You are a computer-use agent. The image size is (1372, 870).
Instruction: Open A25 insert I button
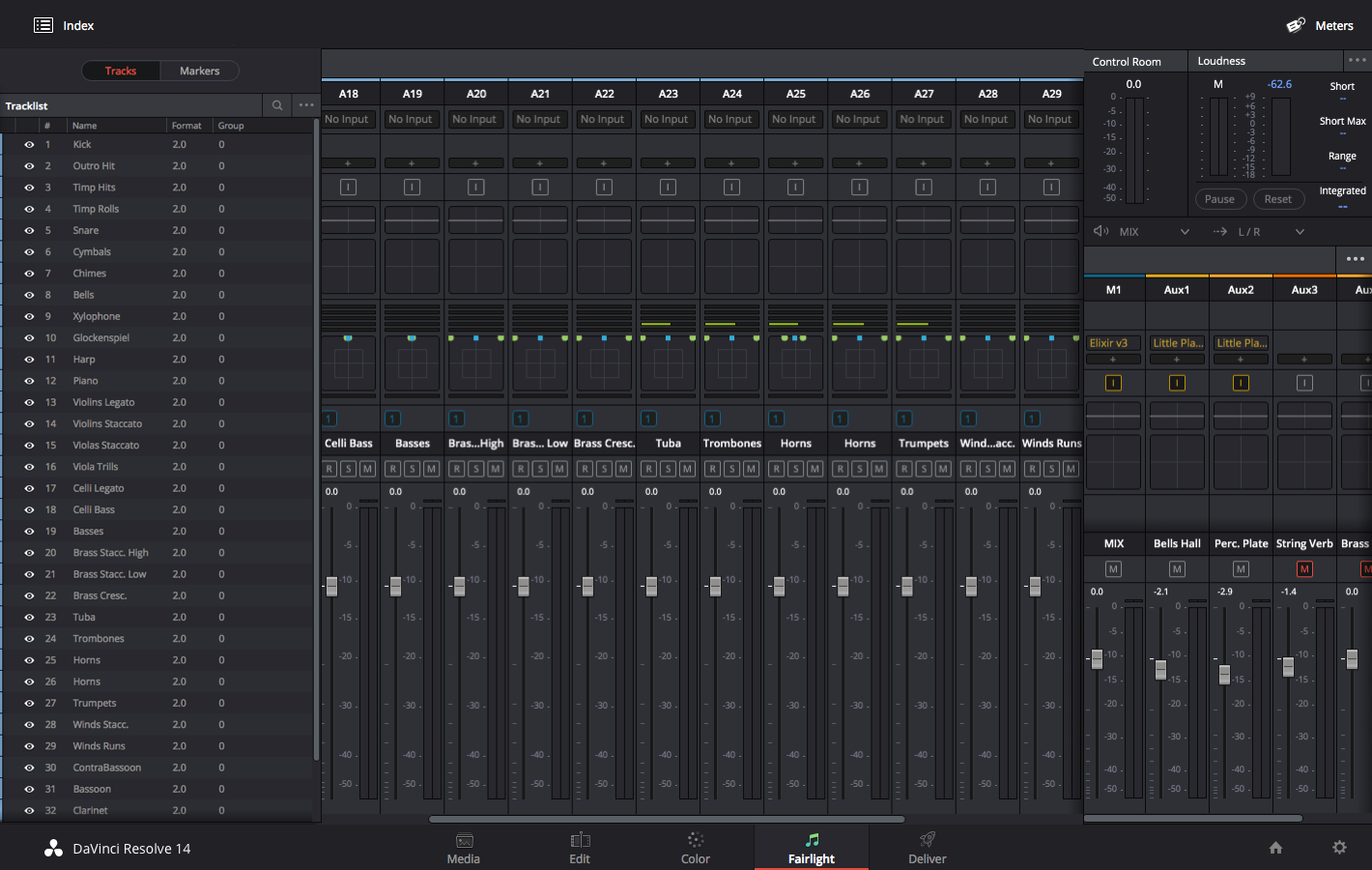click(796, 188)
